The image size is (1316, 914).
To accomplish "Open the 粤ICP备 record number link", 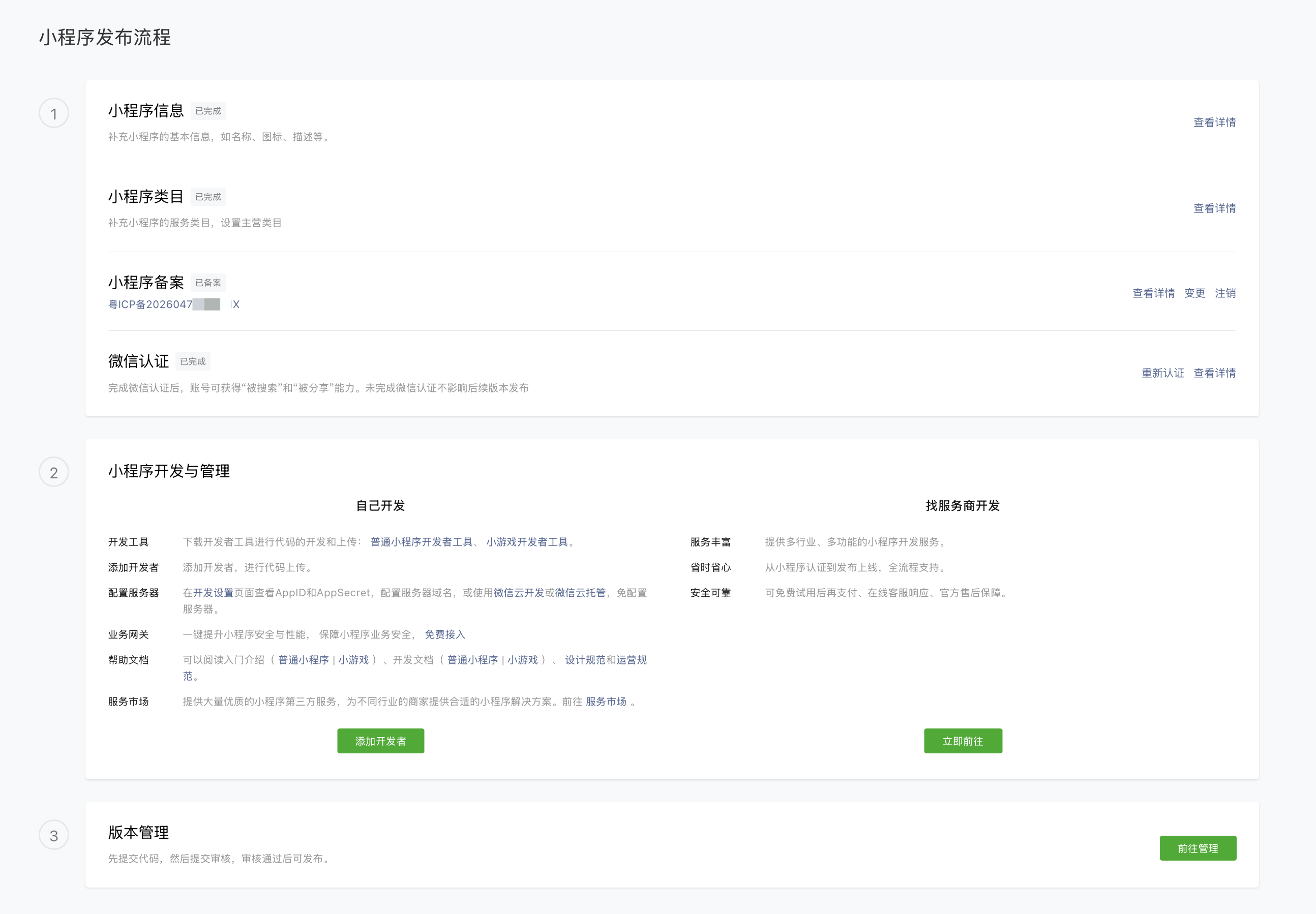I will tap(173, 304).
